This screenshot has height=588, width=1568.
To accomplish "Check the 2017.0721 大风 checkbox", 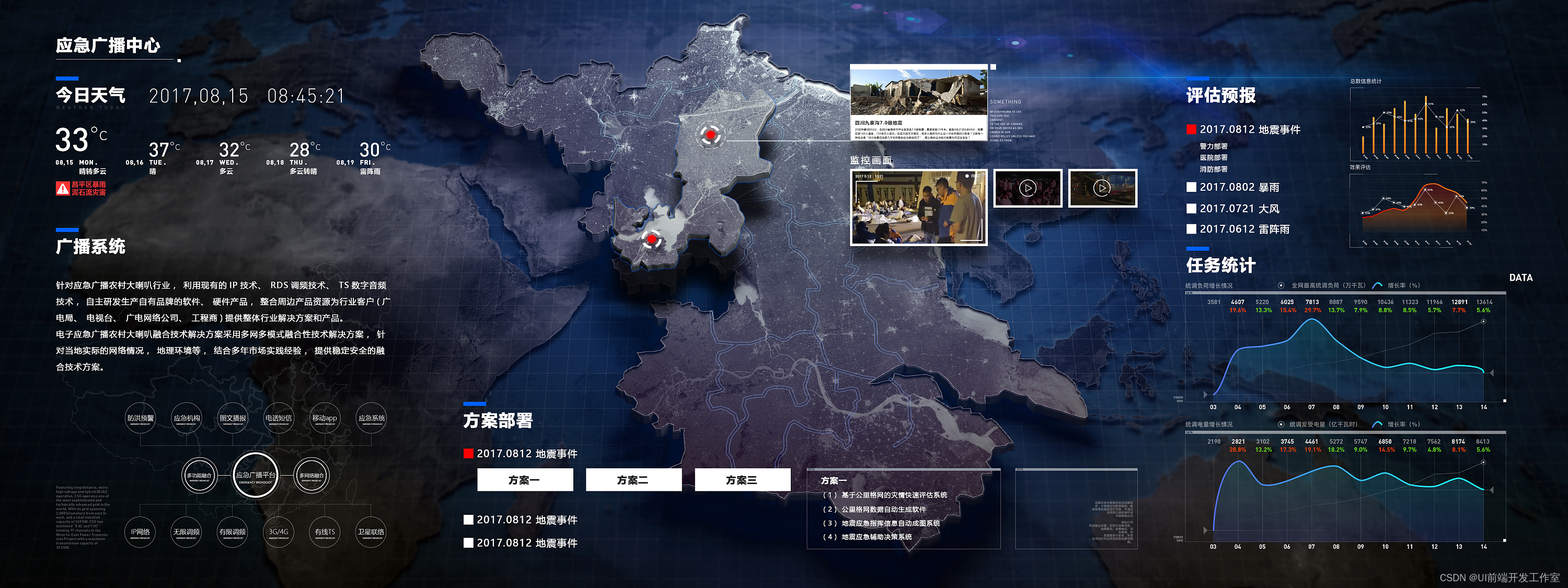I will click(x=1191, y=209).
